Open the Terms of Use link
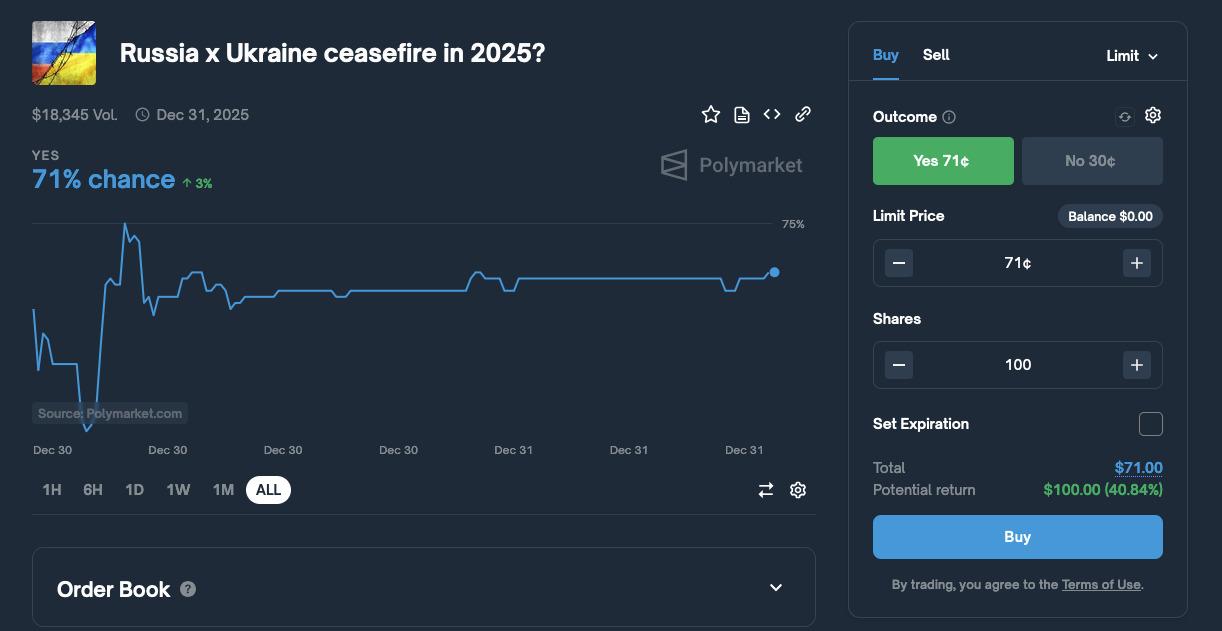 [x=1100, y=585]
